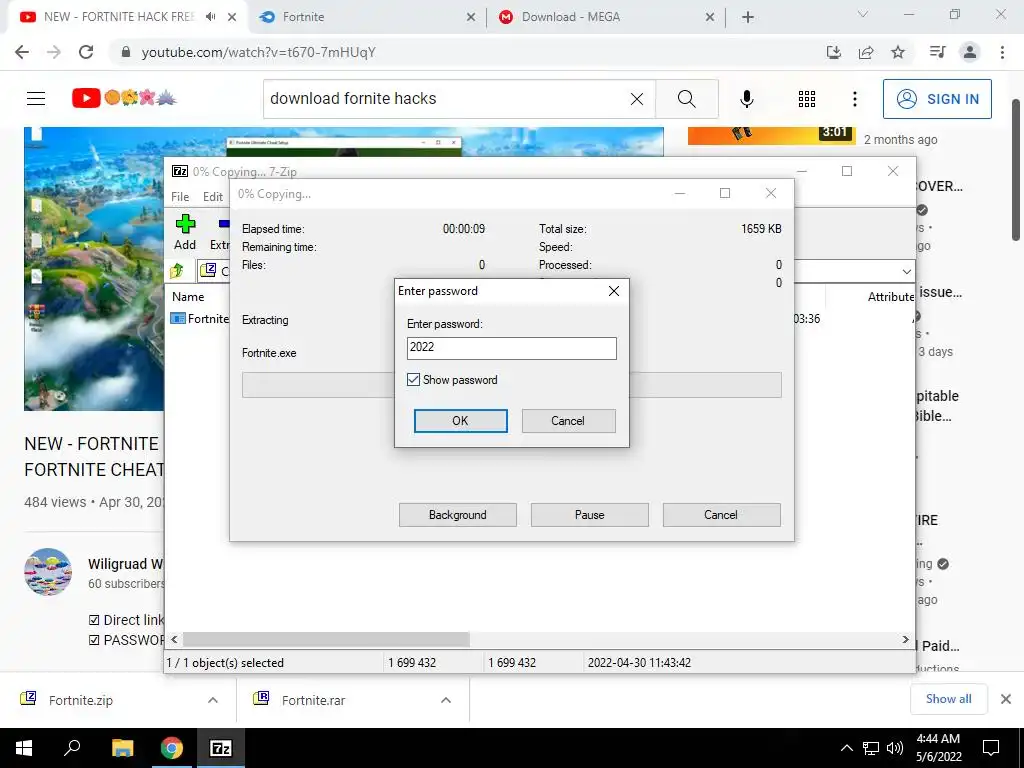The image size is (1024, 768).
Task: Switch to the Fortnite browser tab
Action: point(366,17)
